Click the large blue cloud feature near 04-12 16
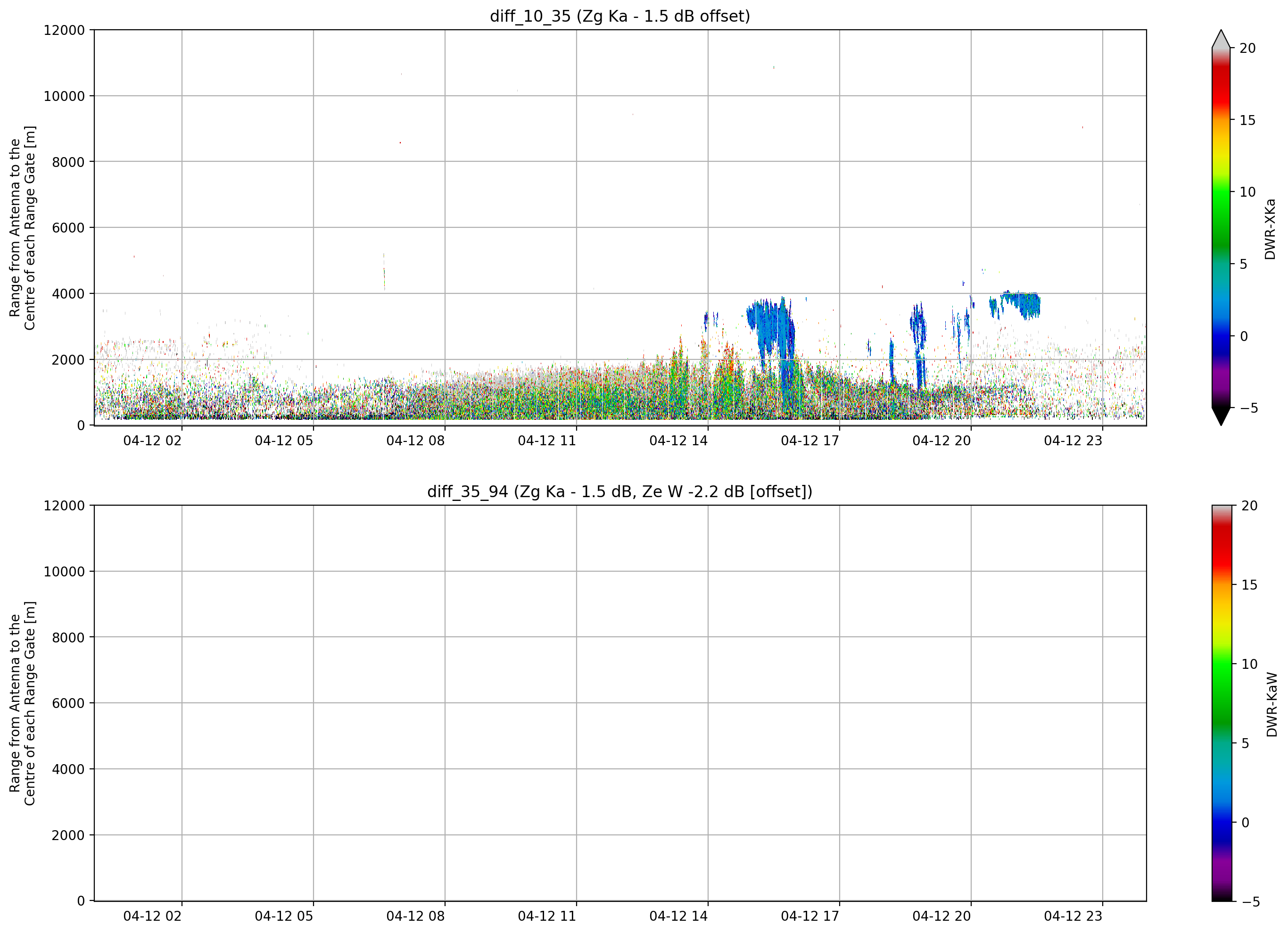 click(x=771, y=341)
